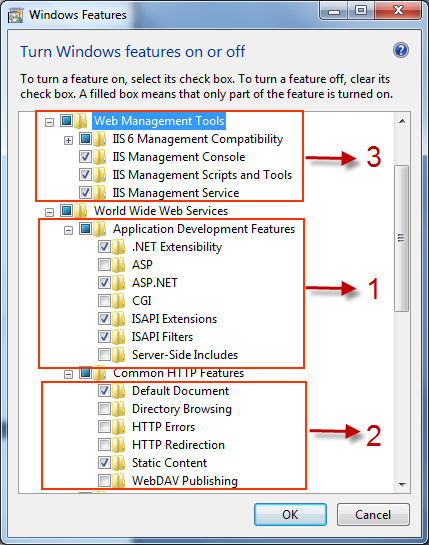Click folder icon beside ISAPI Filters
This screenshot has height=545, width=429.
tap(119, 337)
